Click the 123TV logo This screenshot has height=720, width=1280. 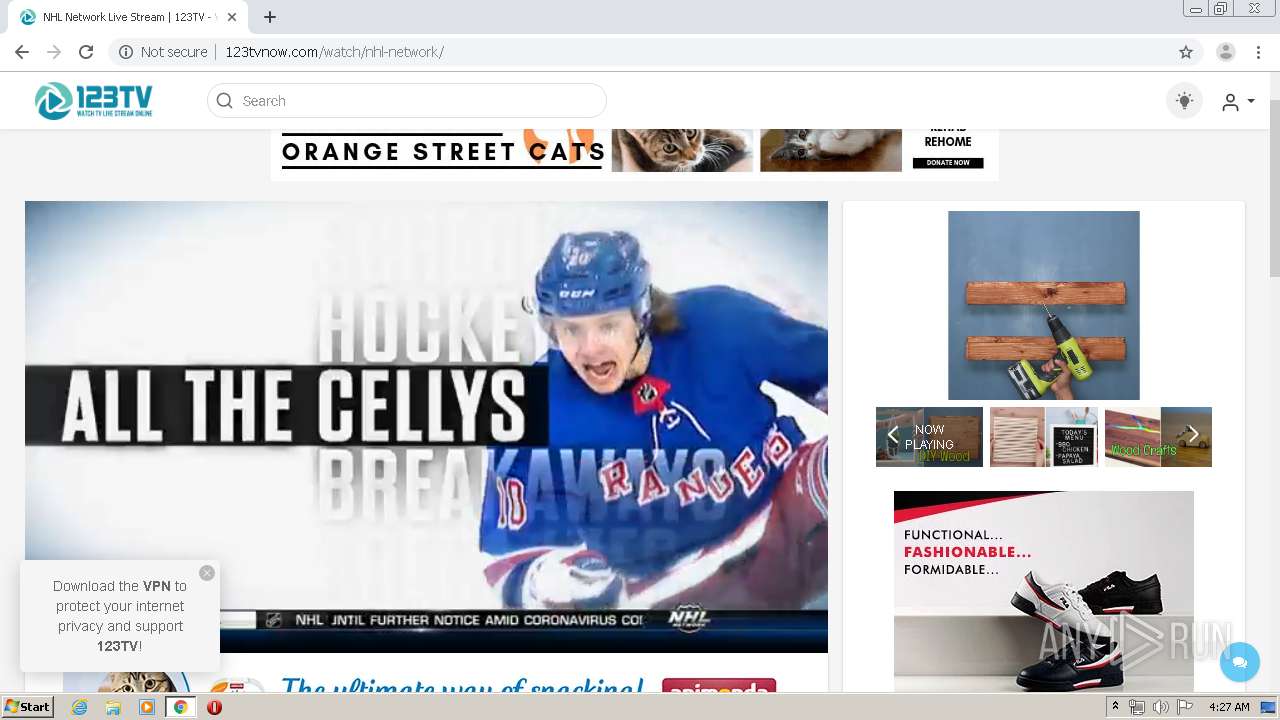click(x=94, y=101)
